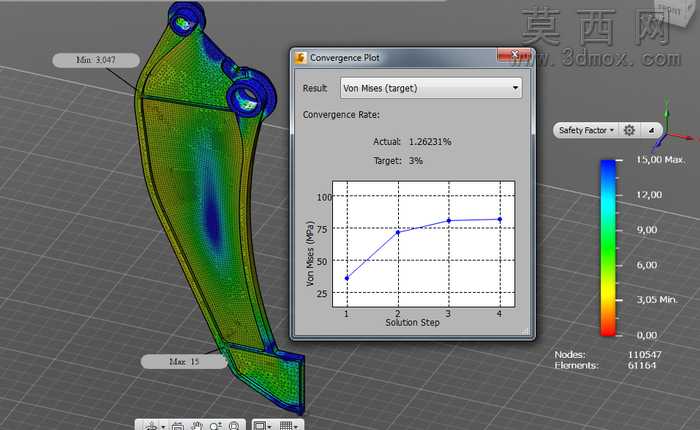Click the red end of the legend color bar
Viewport: 700px width, 430px height.
(x=608, y=328)
